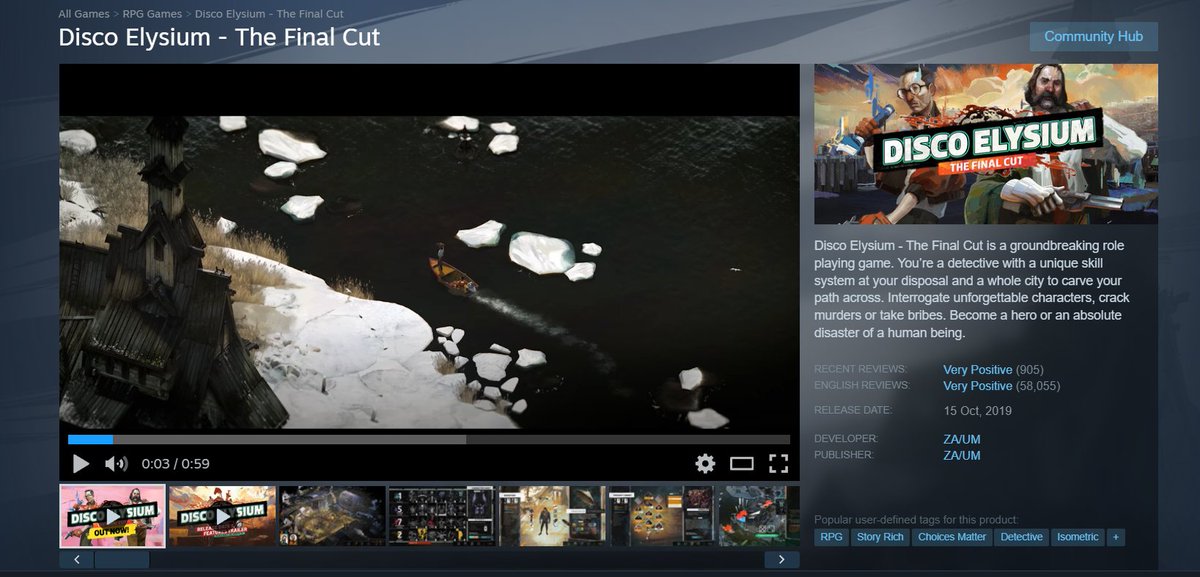Viewport: 1200px width, 577px height.
Task: Browse the Story Rich tag
Action: [881, 537]
